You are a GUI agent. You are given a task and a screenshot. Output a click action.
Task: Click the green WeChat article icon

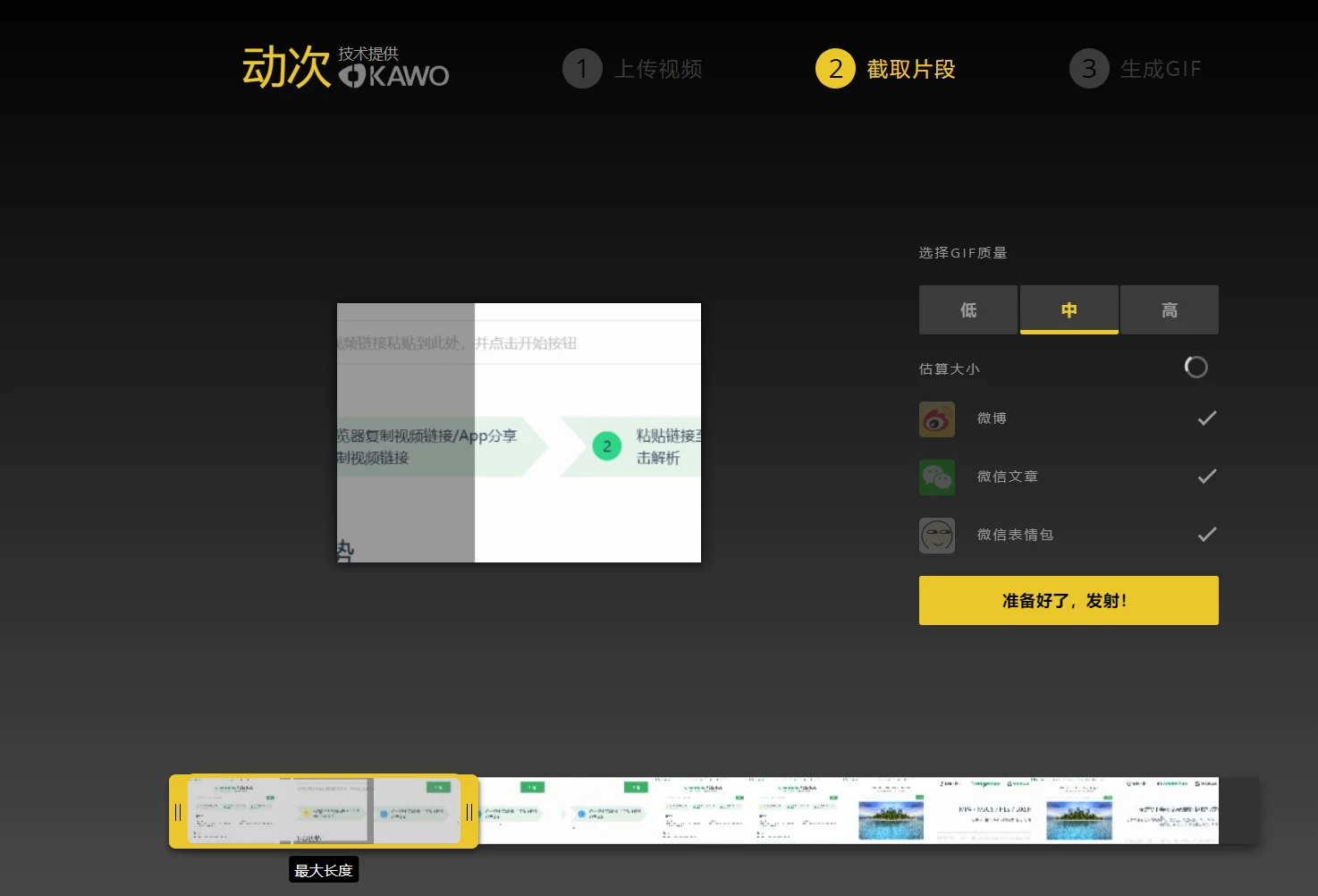click(x=937, y=478)
